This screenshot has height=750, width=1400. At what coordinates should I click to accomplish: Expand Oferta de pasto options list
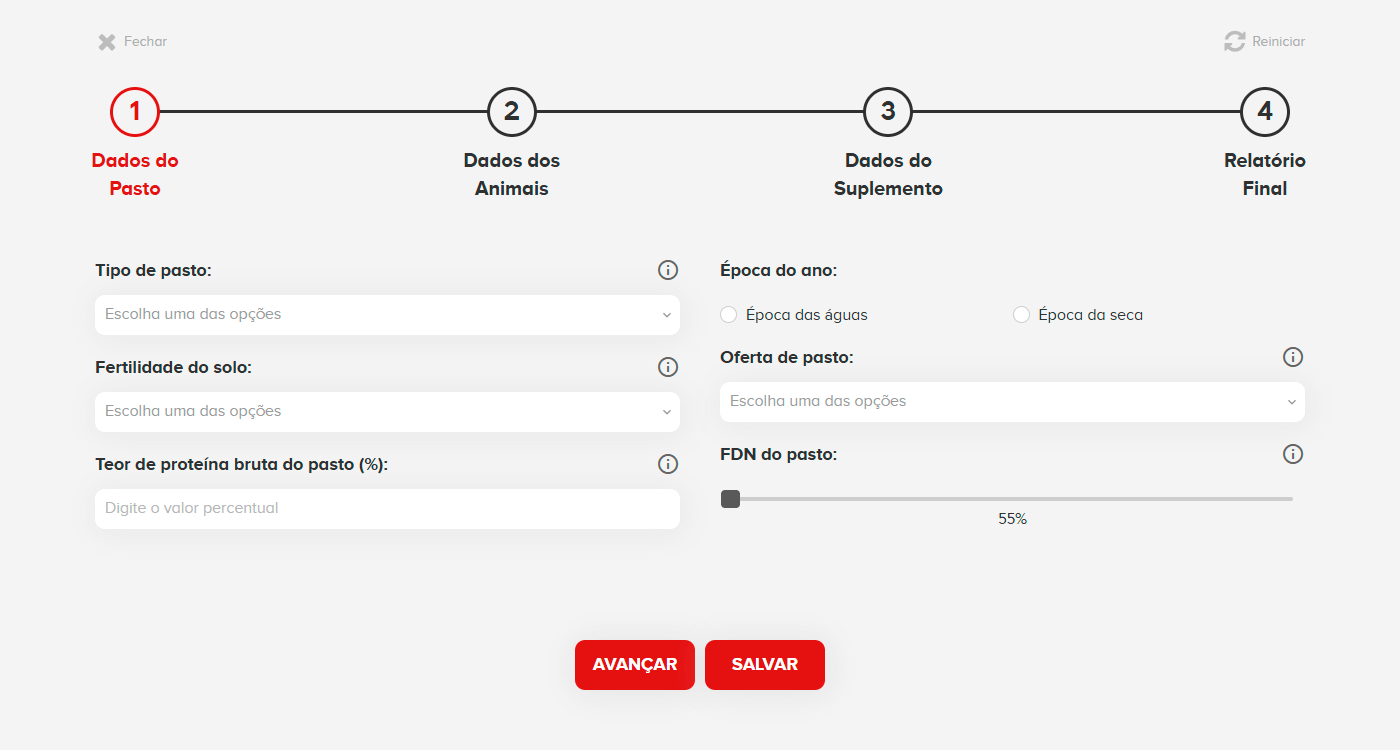pyautogui.click(x=1012, y=401)
